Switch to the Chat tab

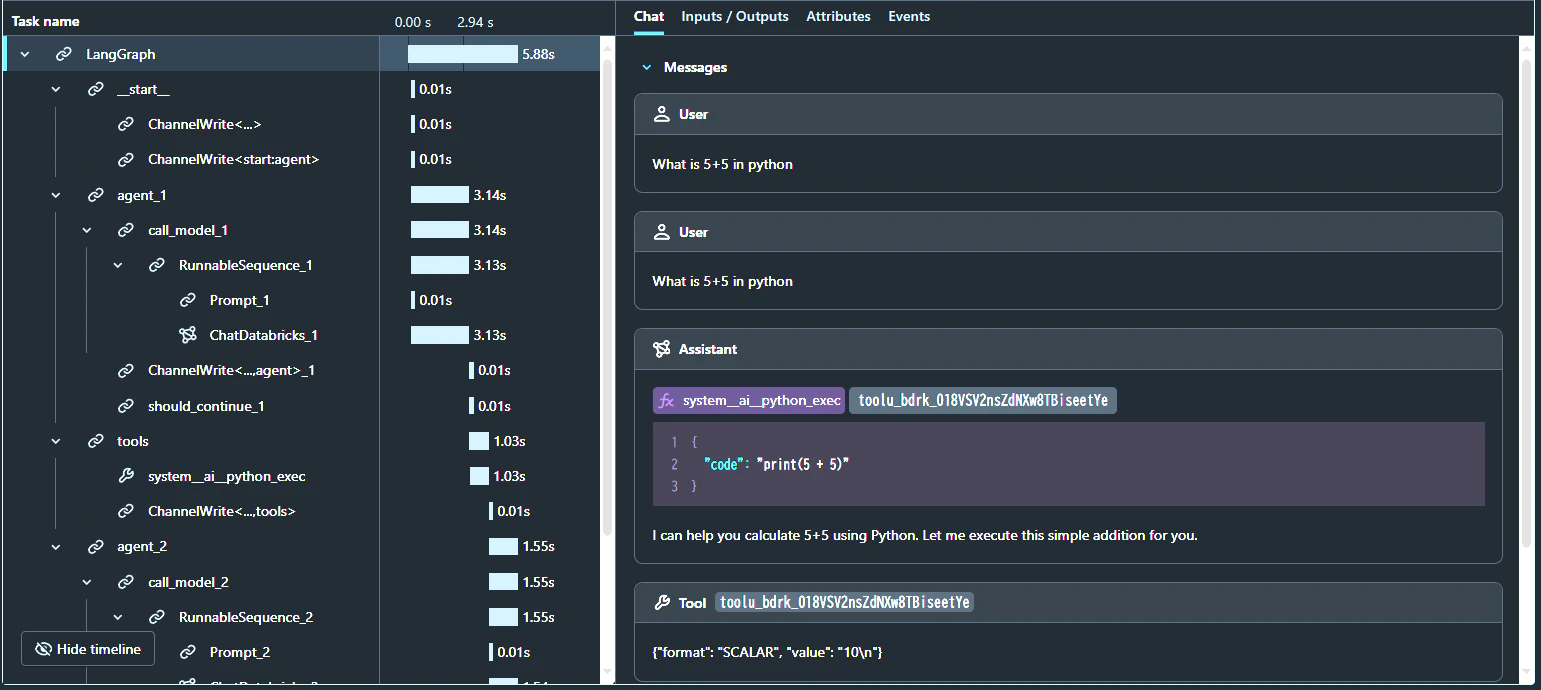649,17
